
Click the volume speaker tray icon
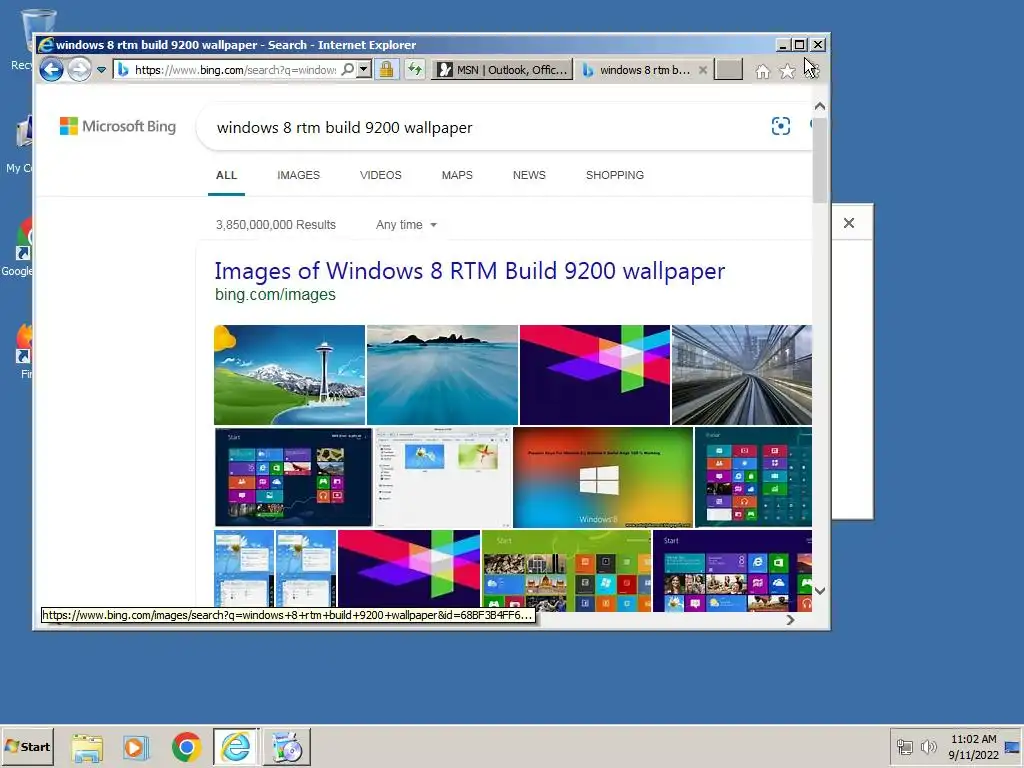pyautogui.click(x=928, y=746)
